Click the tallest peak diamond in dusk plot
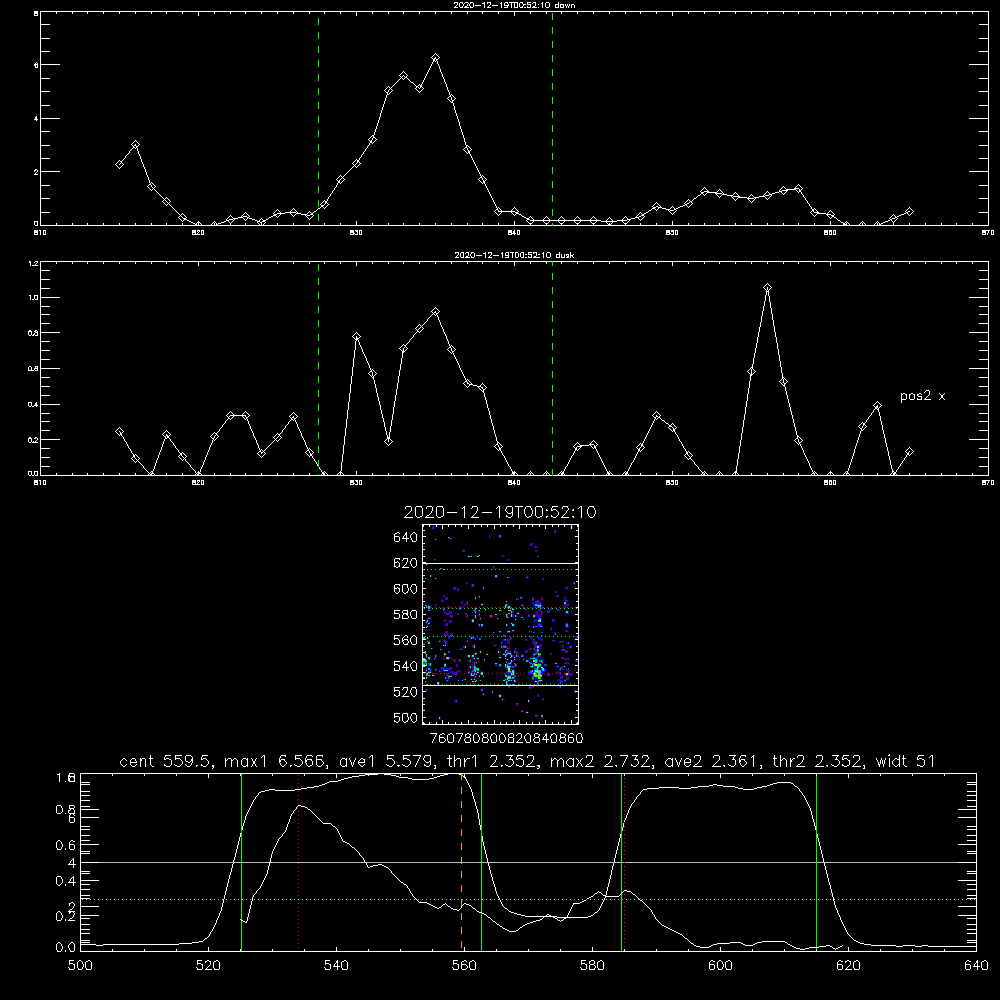Image resolution: width=1000 pixels, height=1000 pixels. point(767,288)
